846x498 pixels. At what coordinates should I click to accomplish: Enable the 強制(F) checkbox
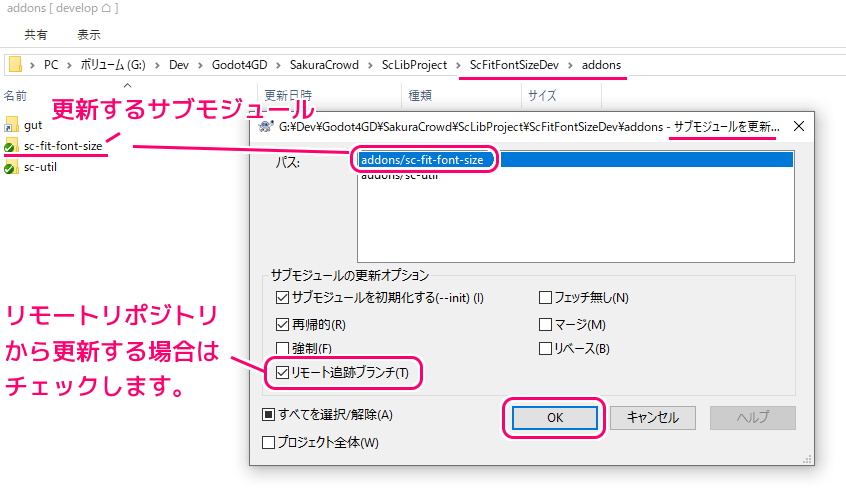[x=281, y=348]
